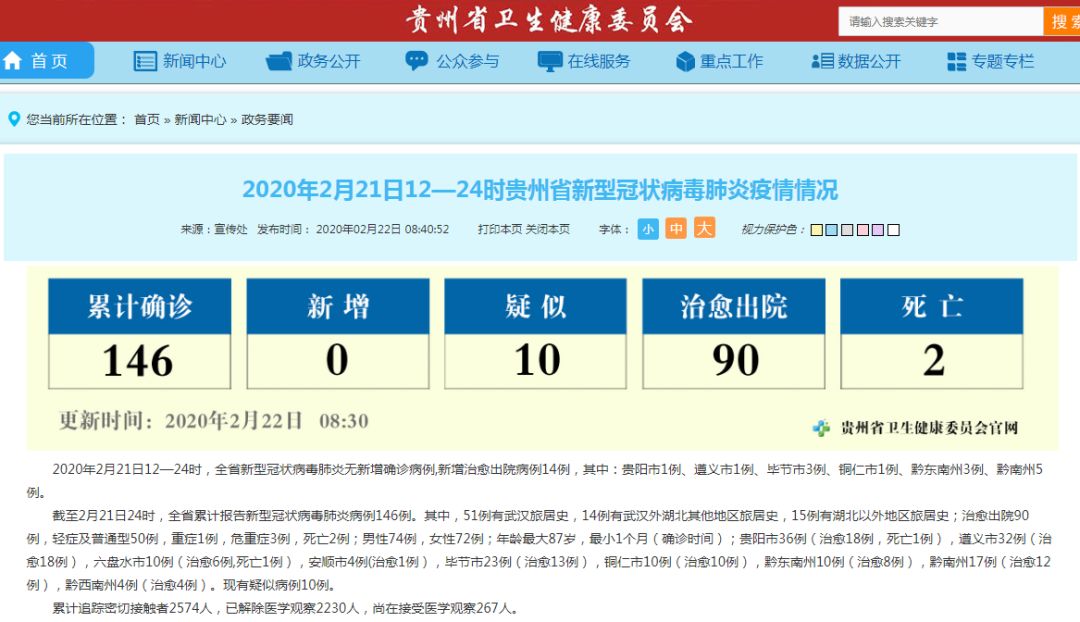Click the 新闻中心 news icon

pos(146,61)
